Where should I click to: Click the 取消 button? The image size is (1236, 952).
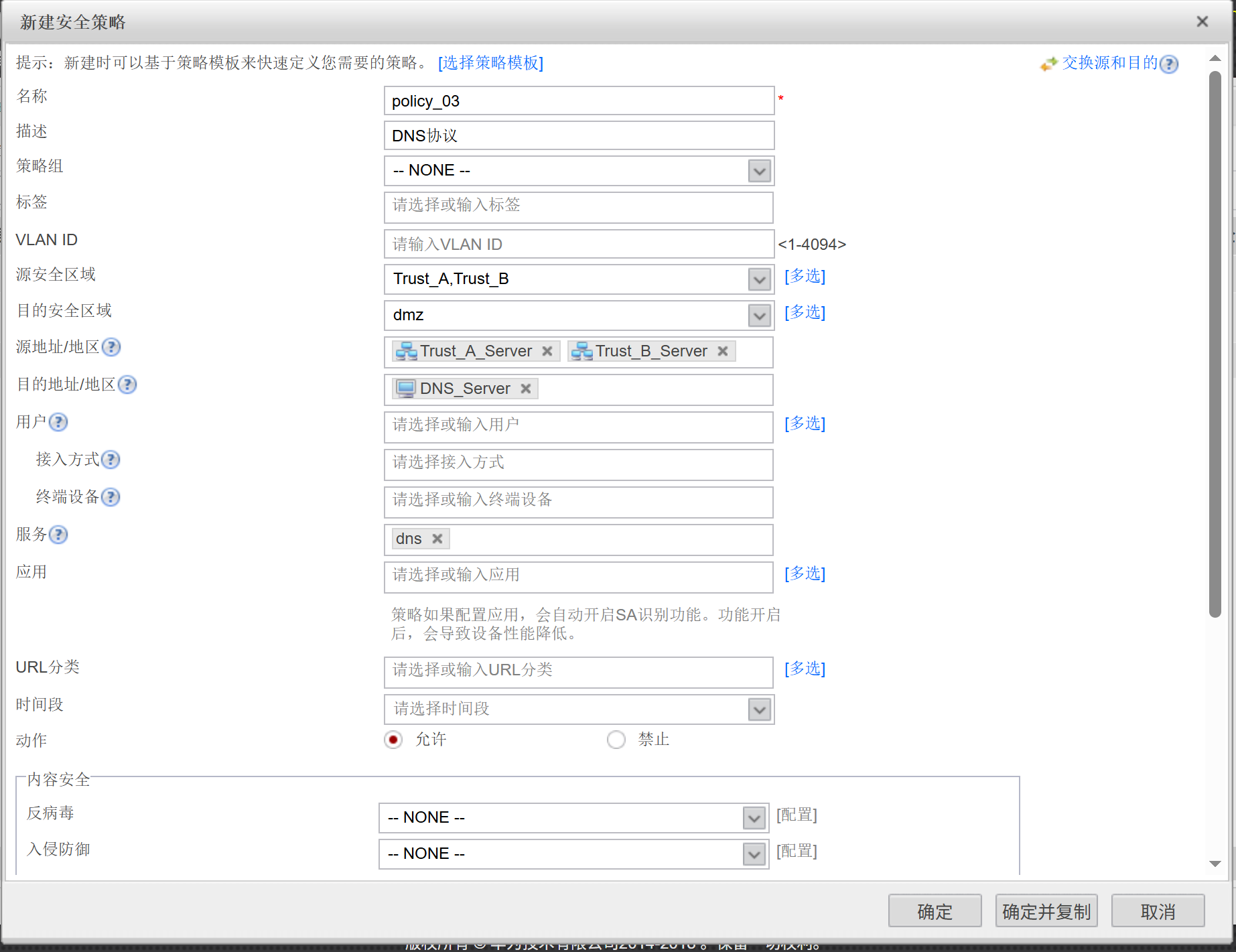1158,911
